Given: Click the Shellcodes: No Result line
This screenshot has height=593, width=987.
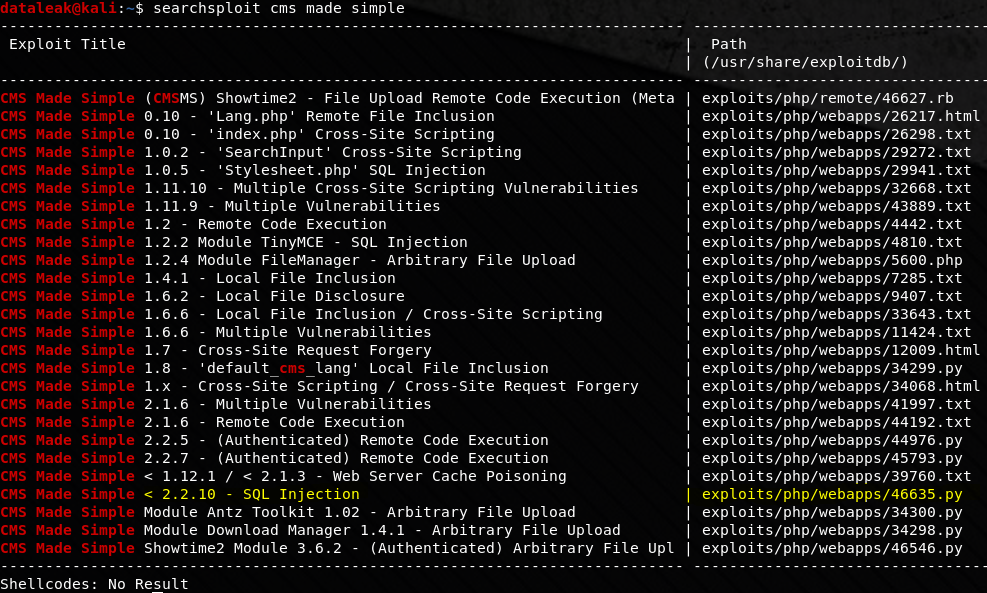Looking at the screenshot, I should point(94,584).
